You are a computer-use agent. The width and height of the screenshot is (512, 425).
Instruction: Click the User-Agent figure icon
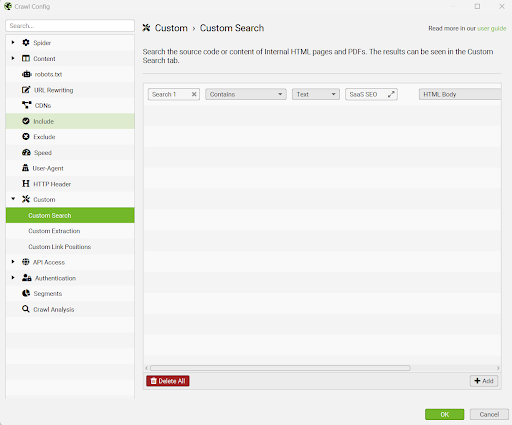25,168
